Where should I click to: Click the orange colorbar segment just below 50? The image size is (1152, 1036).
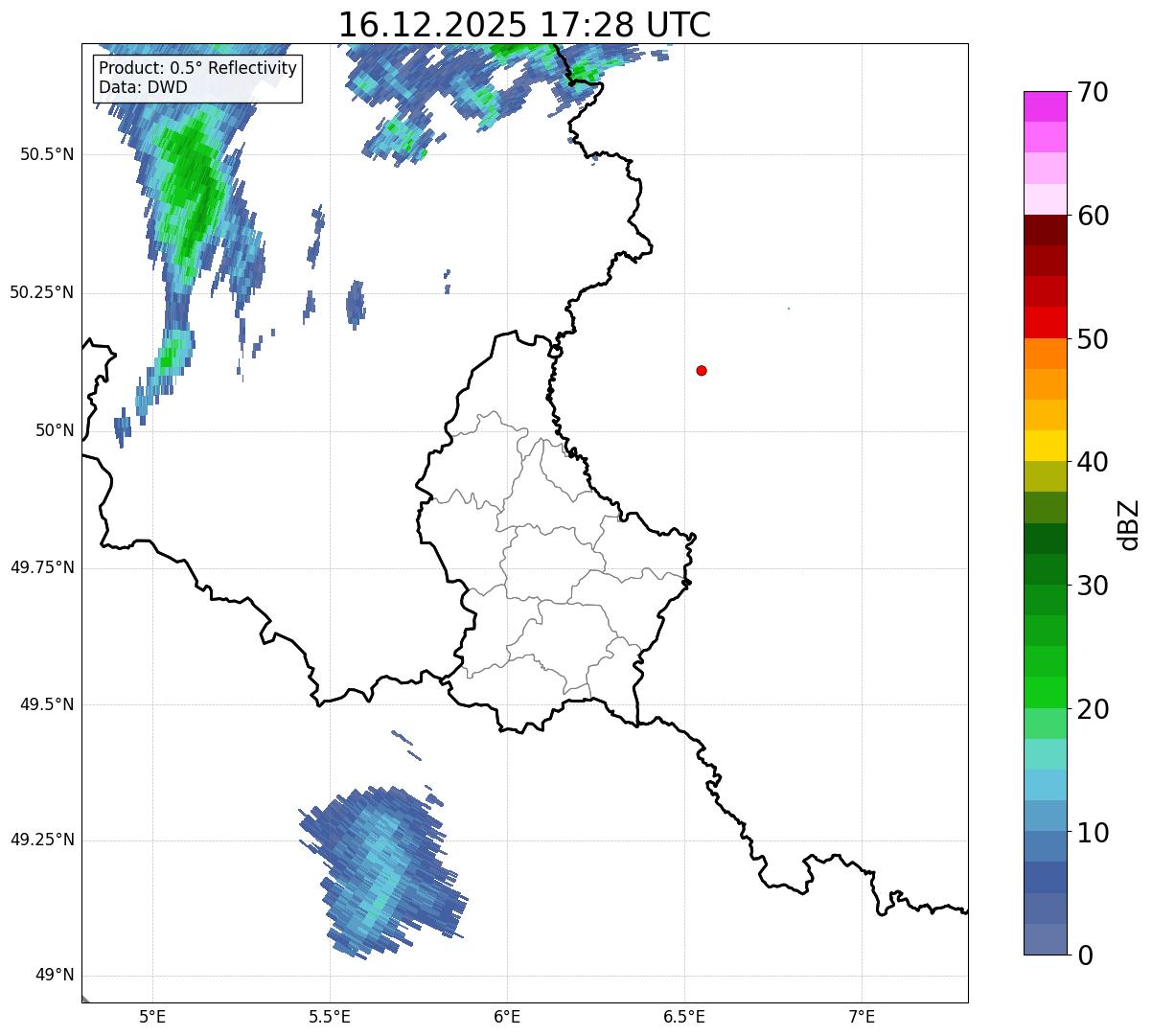click(x=1045, y=354)
